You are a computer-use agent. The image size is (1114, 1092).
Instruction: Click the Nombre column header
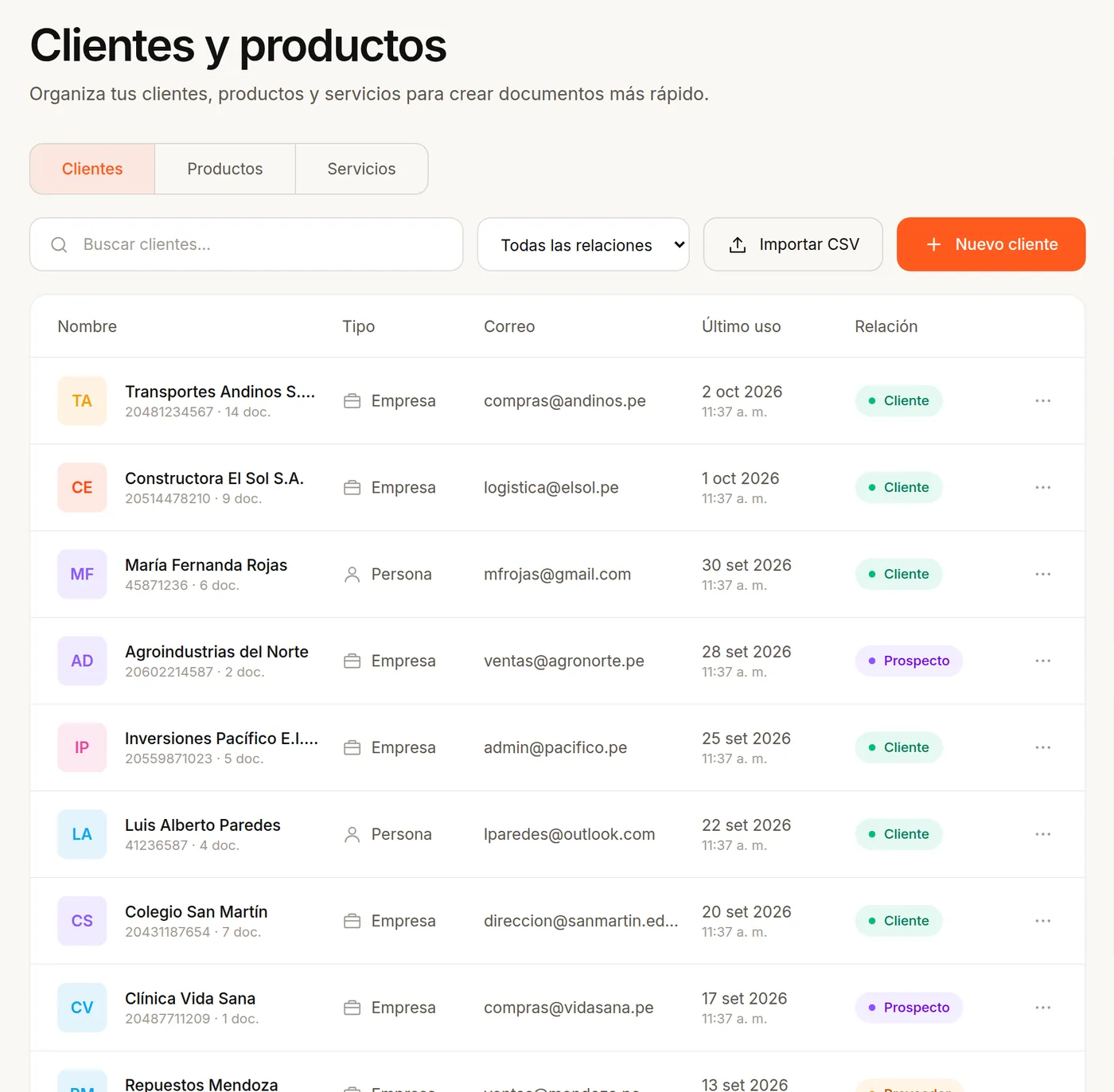coord(88,326)
